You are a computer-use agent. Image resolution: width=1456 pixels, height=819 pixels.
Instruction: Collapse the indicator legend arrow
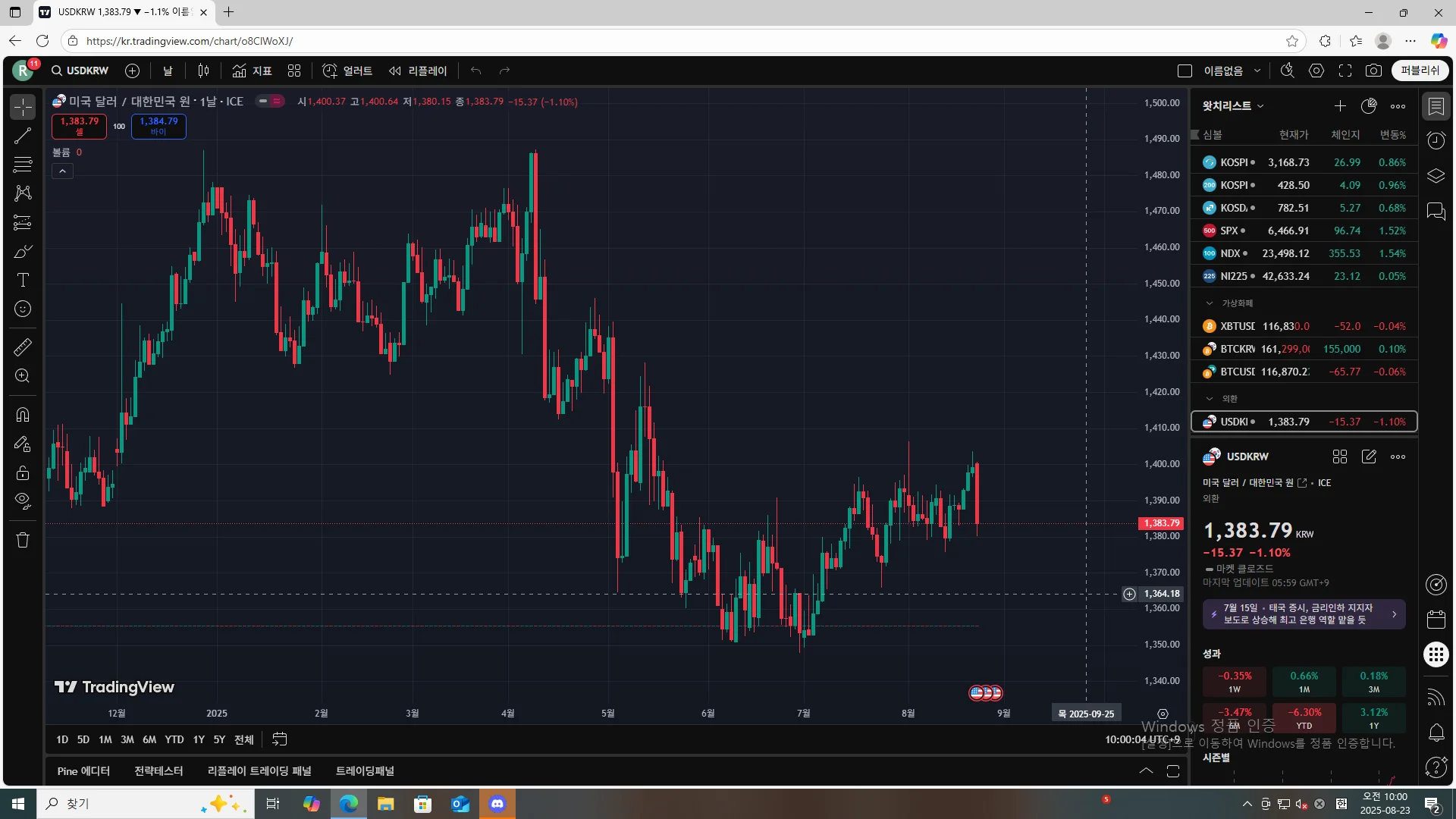[62, 171]
